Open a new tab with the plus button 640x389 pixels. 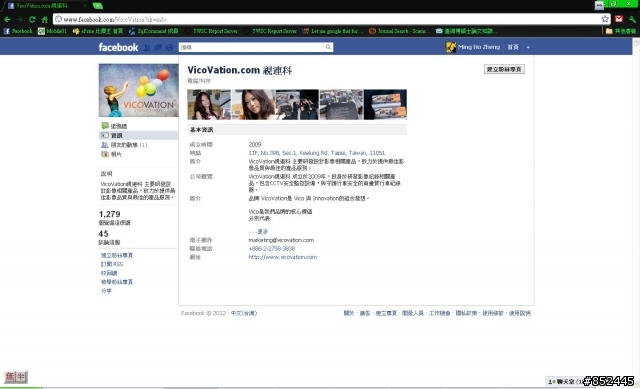coord(98,5)
